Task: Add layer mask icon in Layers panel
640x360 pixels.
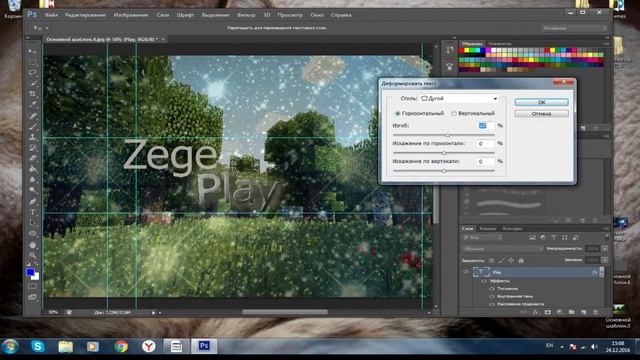Action: click(x=547, y=312)
